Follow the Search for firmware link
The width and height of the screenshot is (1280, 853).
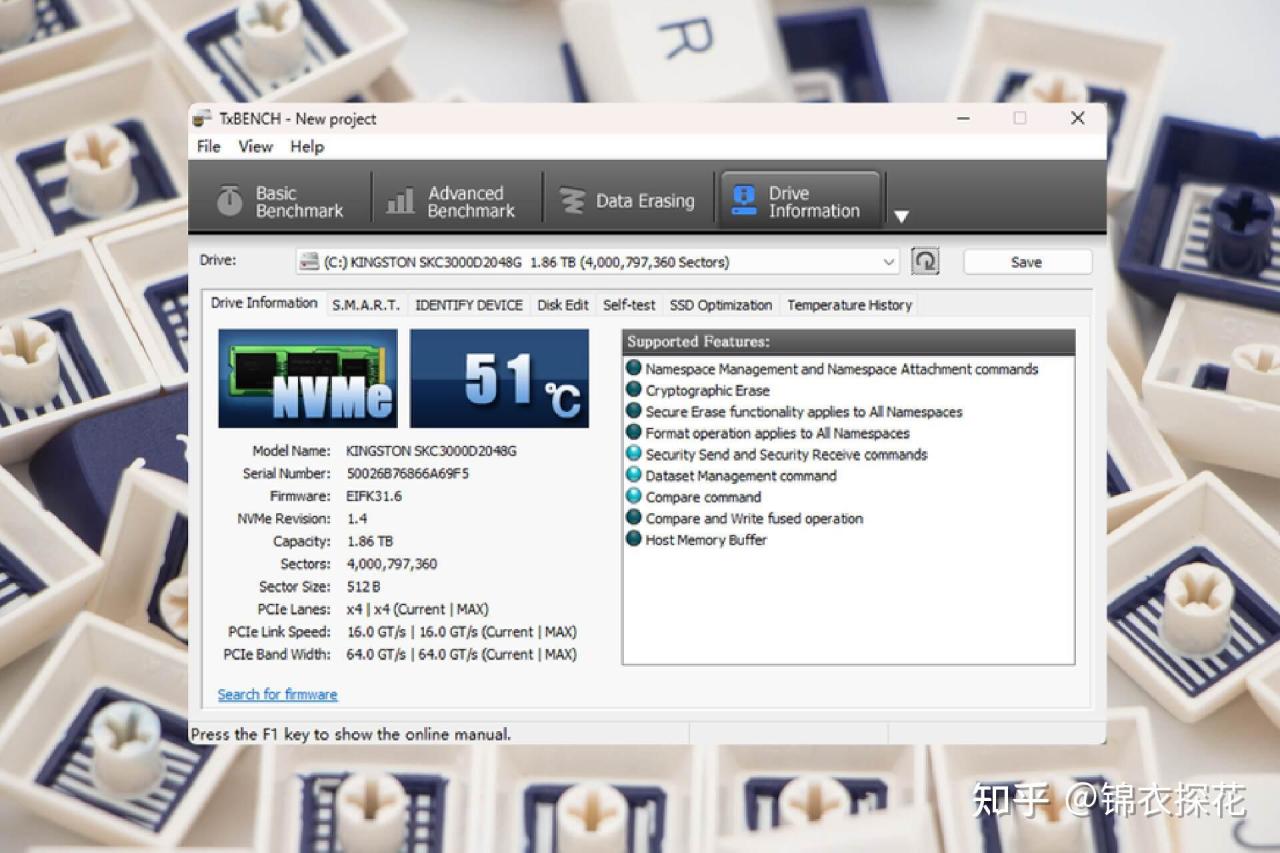click(x=277, y=694)
